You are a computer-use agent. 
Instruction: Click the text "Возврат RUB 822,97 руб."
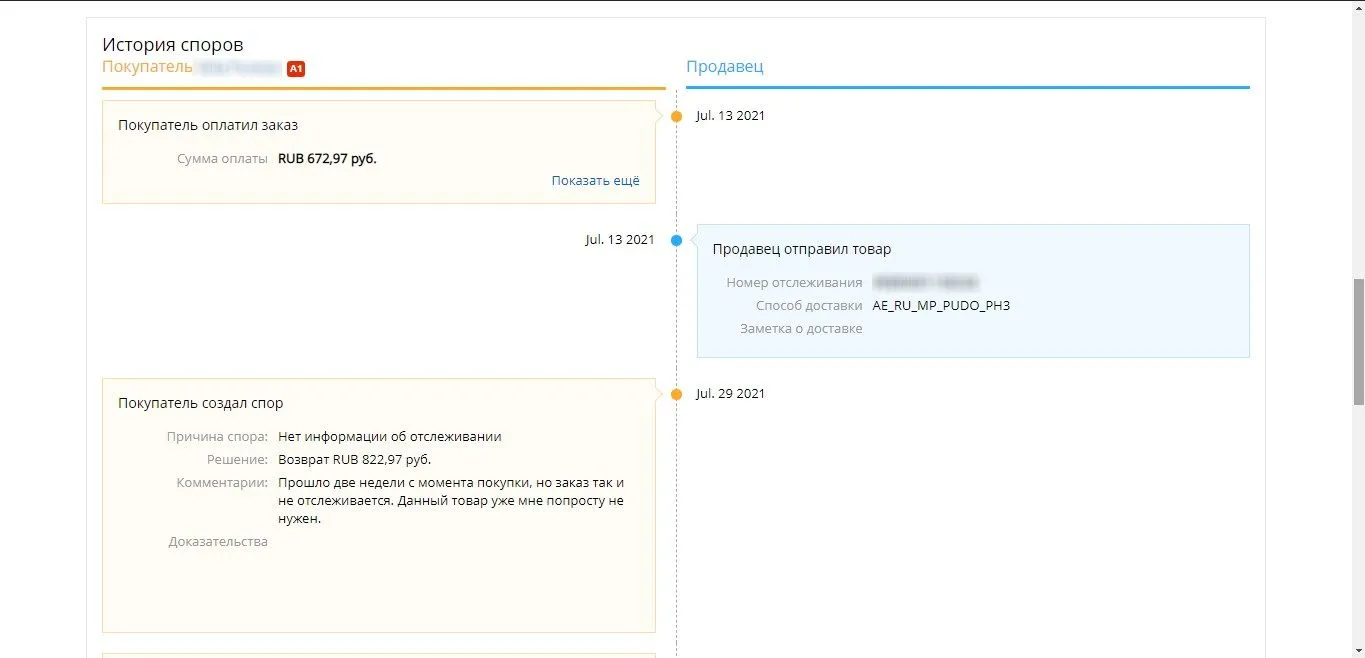355,459
